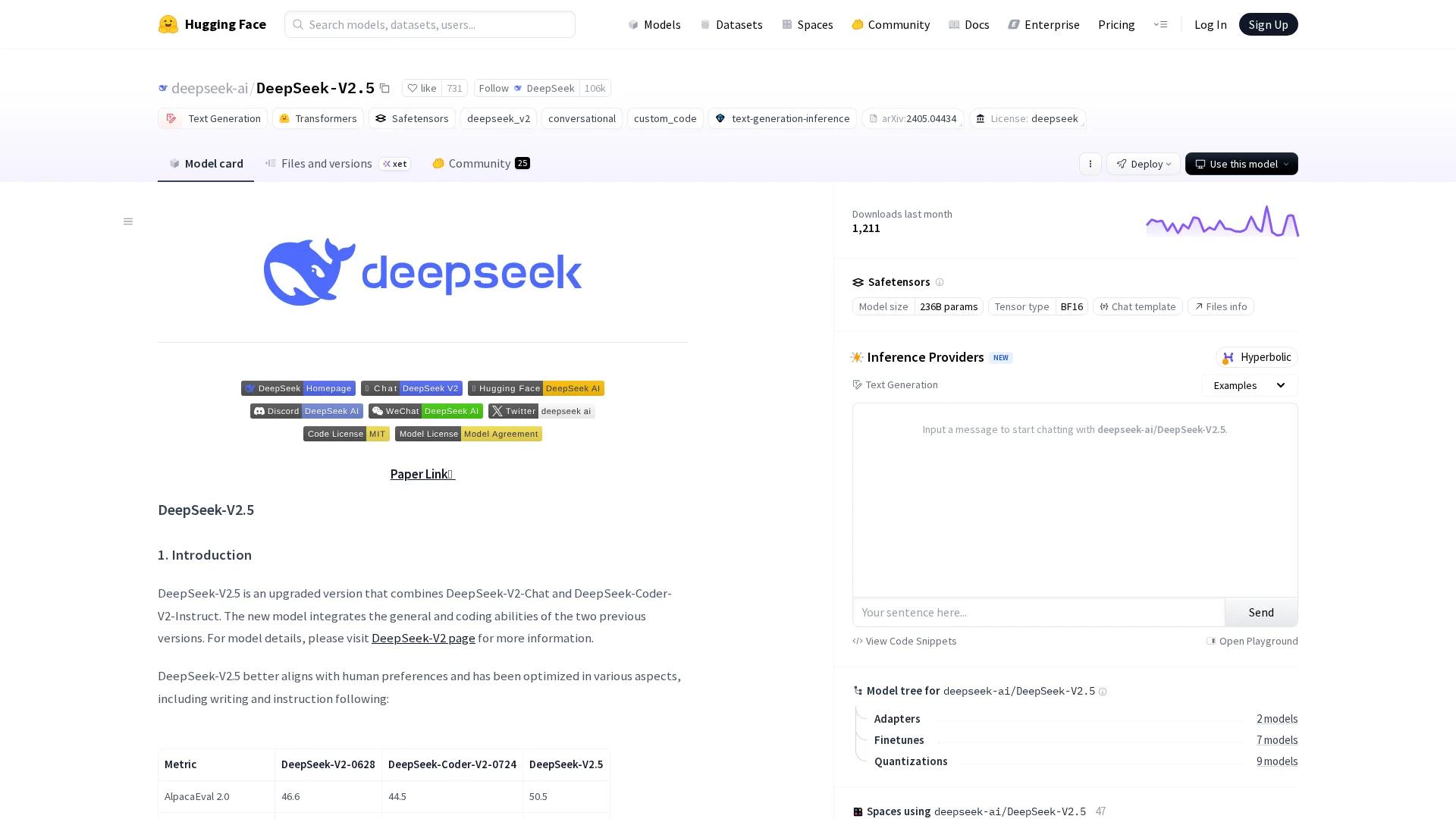
Task: Expand the navigation overflow menu icon
Action: tap(1160, 24)
